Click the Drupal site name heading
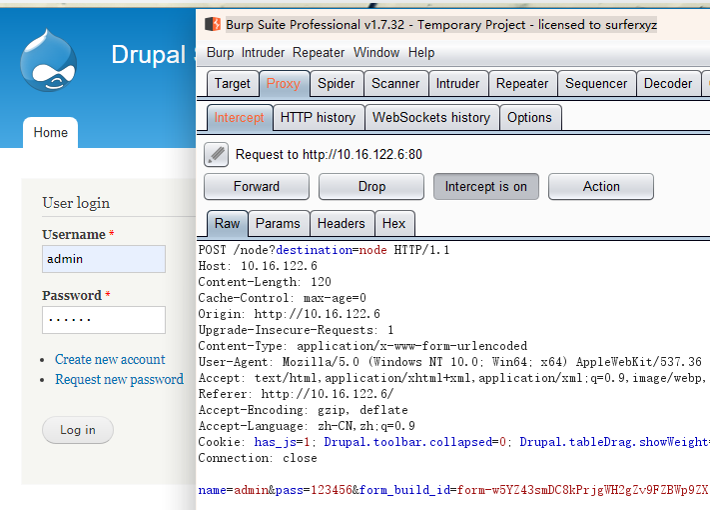 coord(153,55)
